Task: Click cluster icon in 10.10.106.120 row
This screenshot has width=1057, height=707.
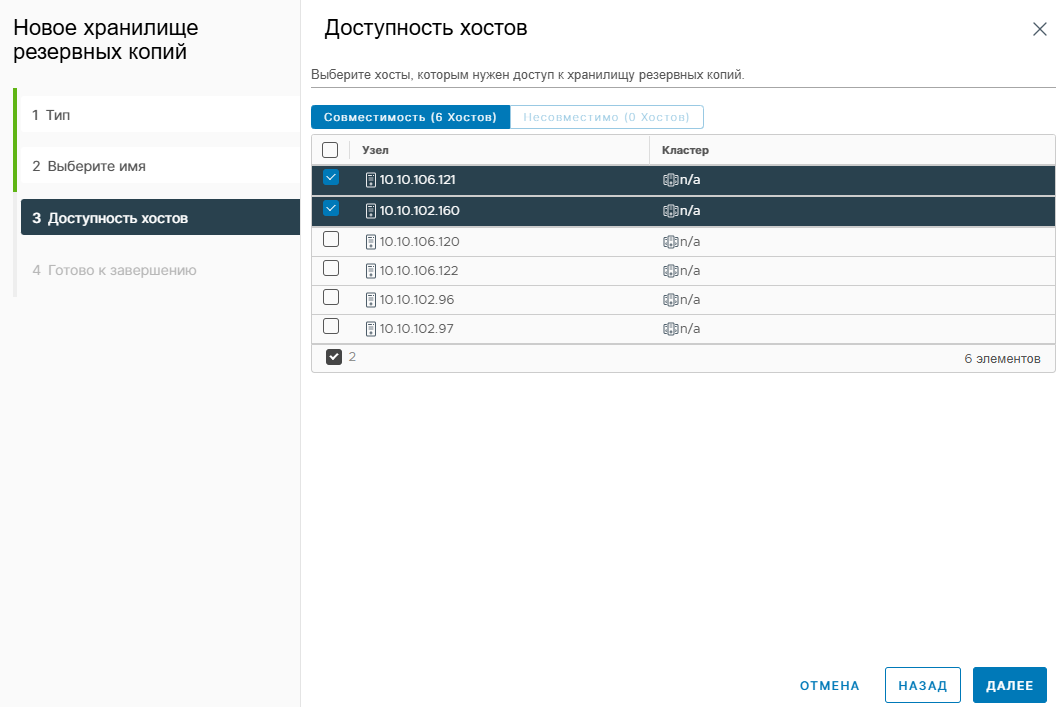Action: pos(670,242)
